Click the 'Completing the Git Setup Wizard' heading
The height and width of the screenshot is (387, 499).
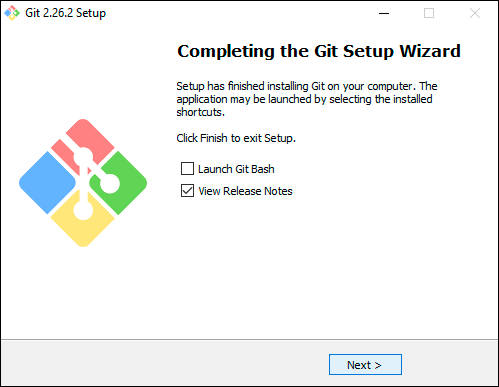tap(319, 51)
